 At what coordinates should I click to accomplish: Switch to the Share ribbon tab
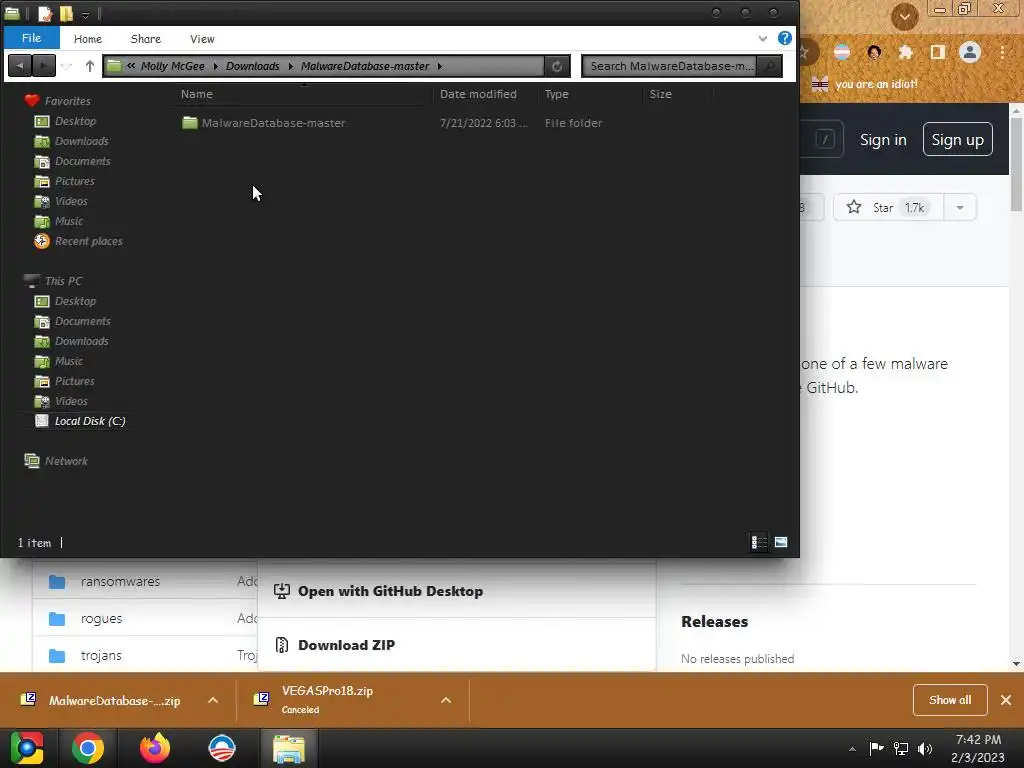click(x=146, y=39)
